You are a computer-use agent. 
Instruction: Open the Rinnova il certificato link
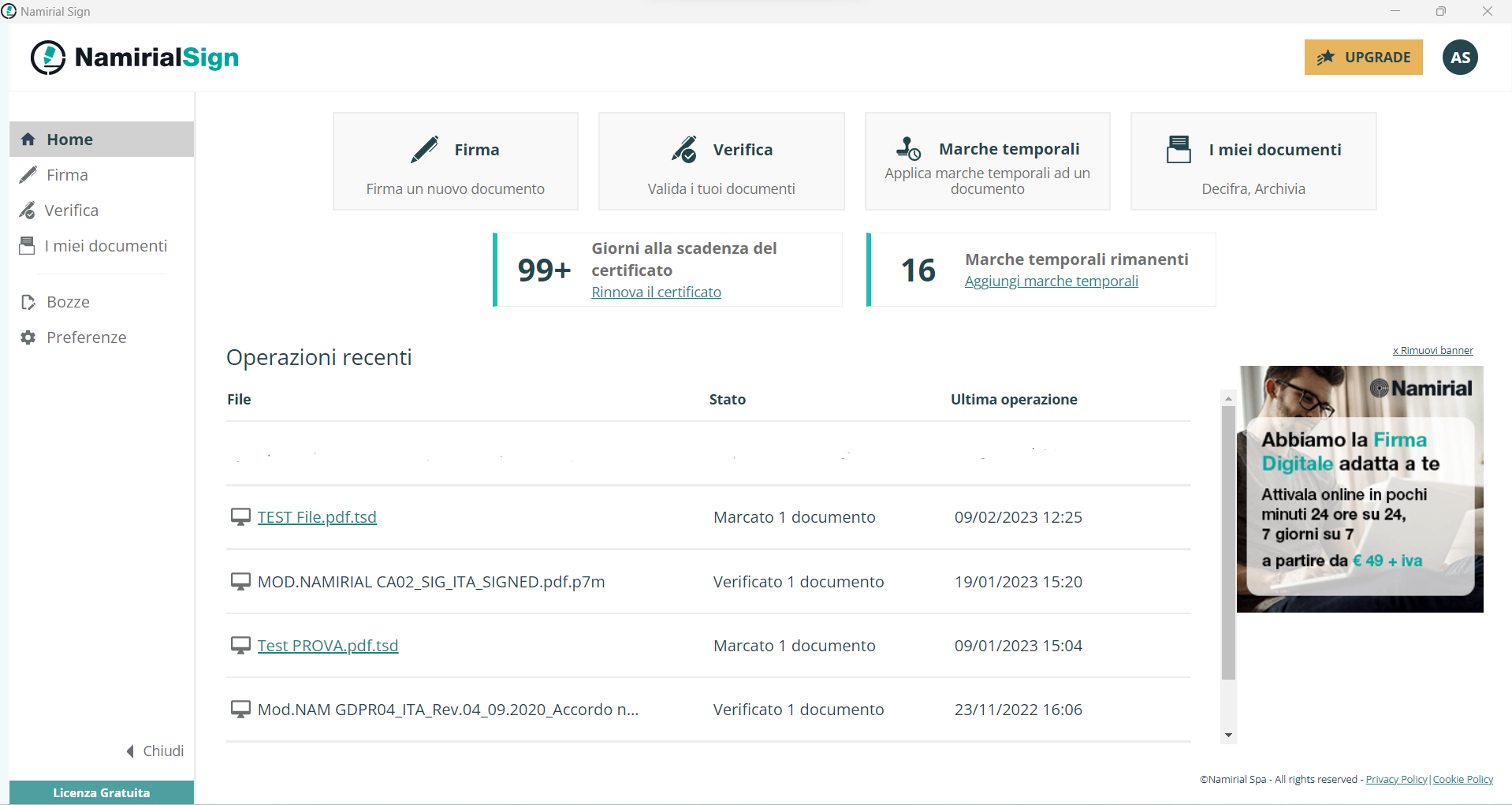[656, 291]
